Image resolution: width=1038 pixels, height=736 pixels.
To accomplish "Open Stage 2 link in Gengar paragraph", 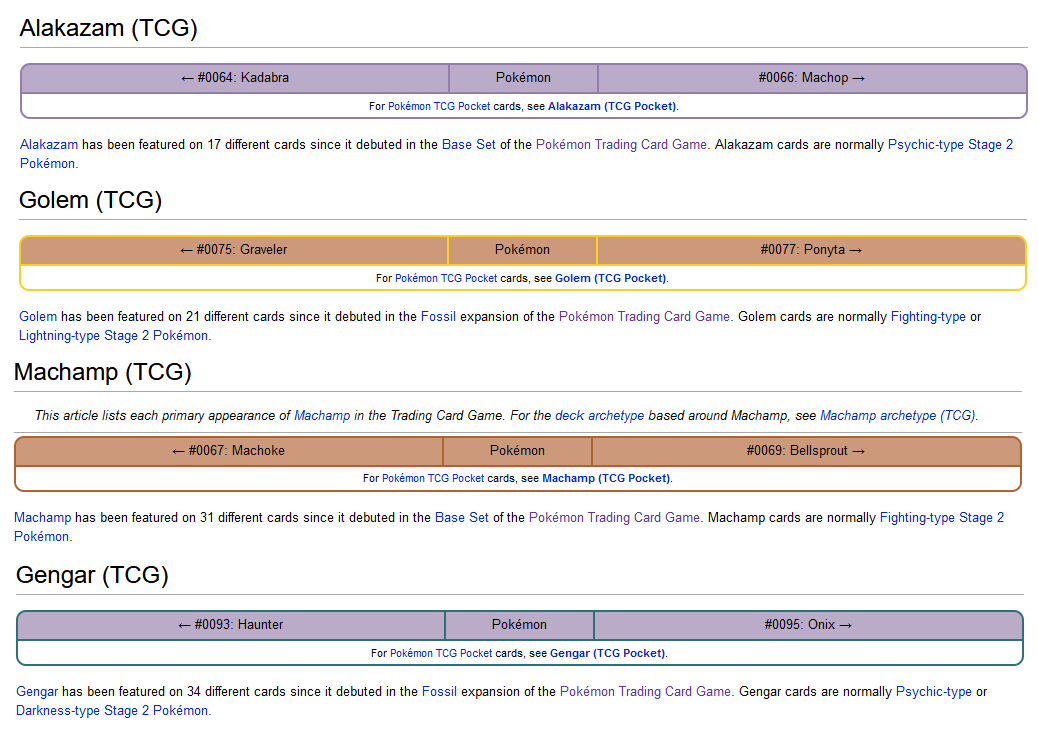I will pyautogui.click(x=126, y=712).
